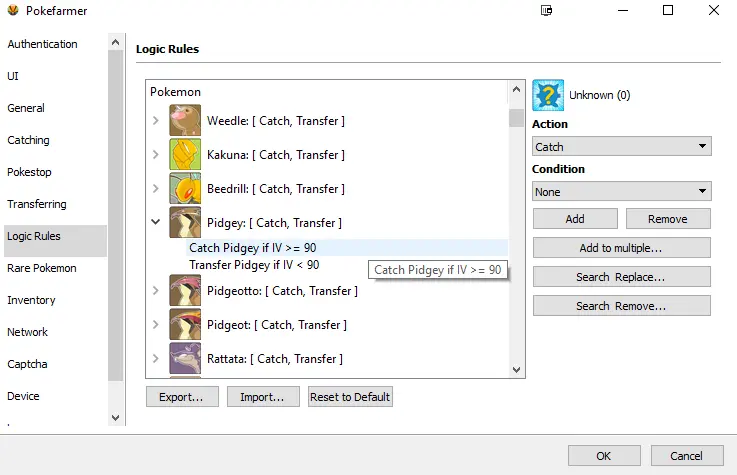Collapse the Pidgey rule tree node
This screenshot has height=475, width=737.
pos(156,223)
